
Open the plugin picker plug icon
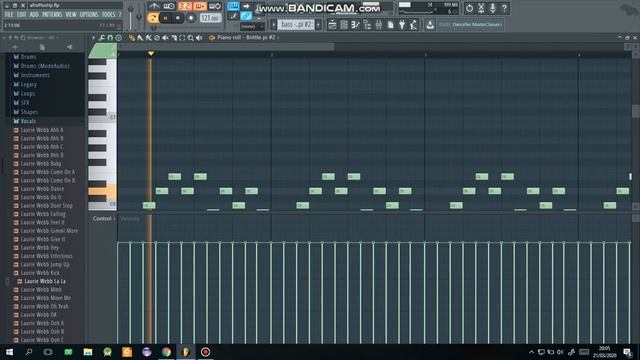(402, 25)
